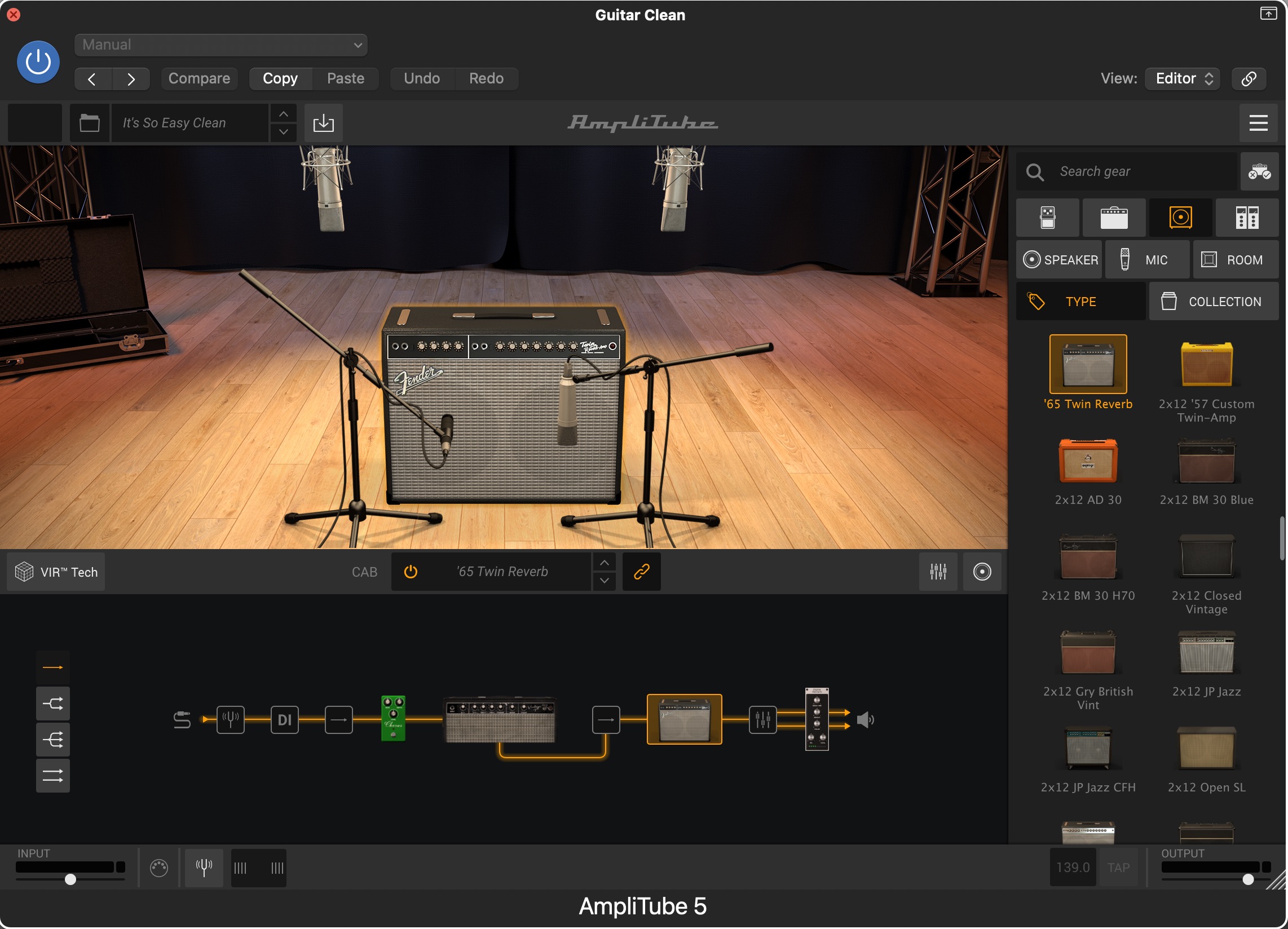Click the Undo button
The height and width of the screenshot is (929, 1288).
coord(422,78)
